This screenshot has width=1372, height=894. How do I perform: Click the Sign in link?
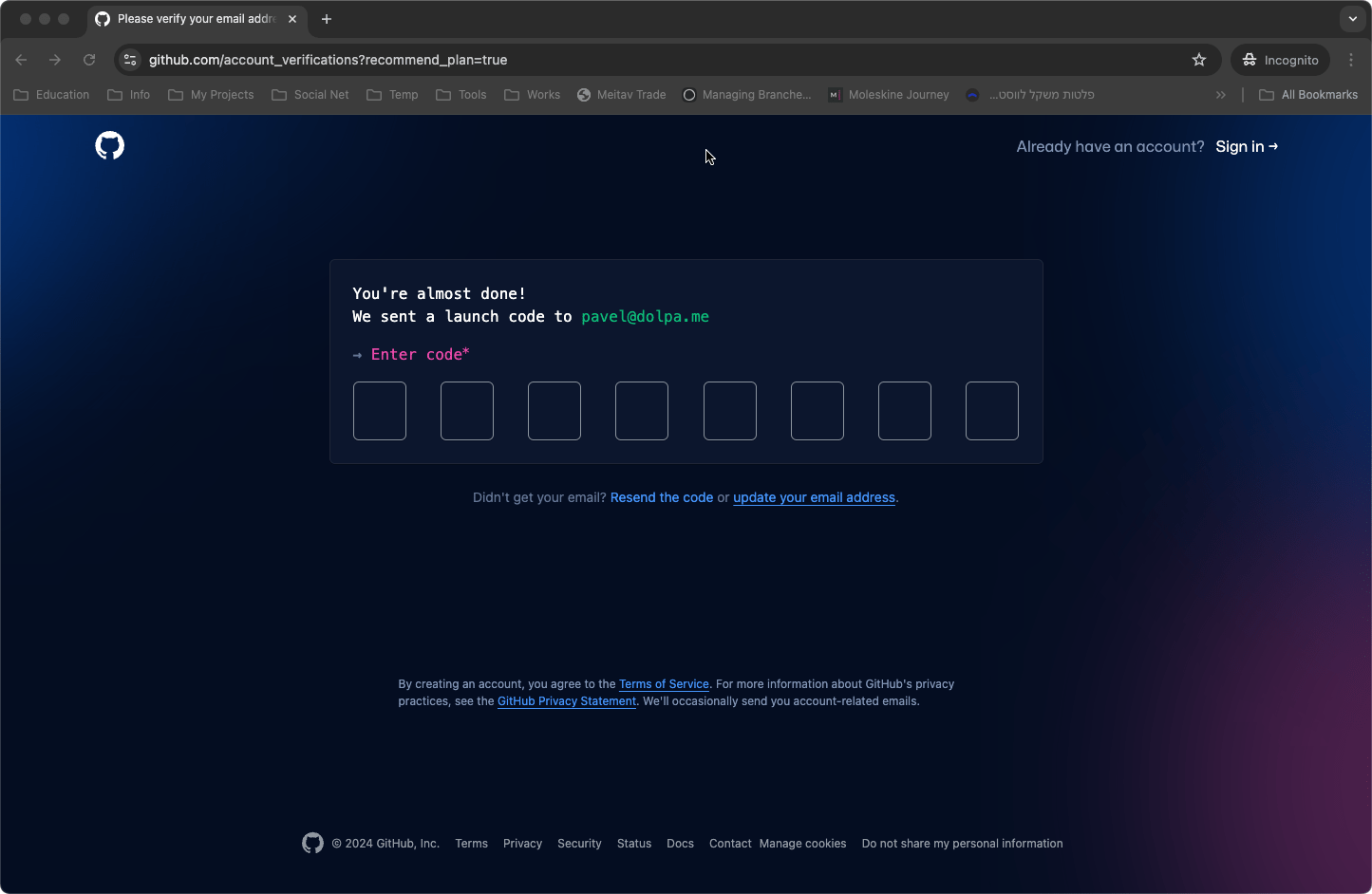coord(1246,146)
